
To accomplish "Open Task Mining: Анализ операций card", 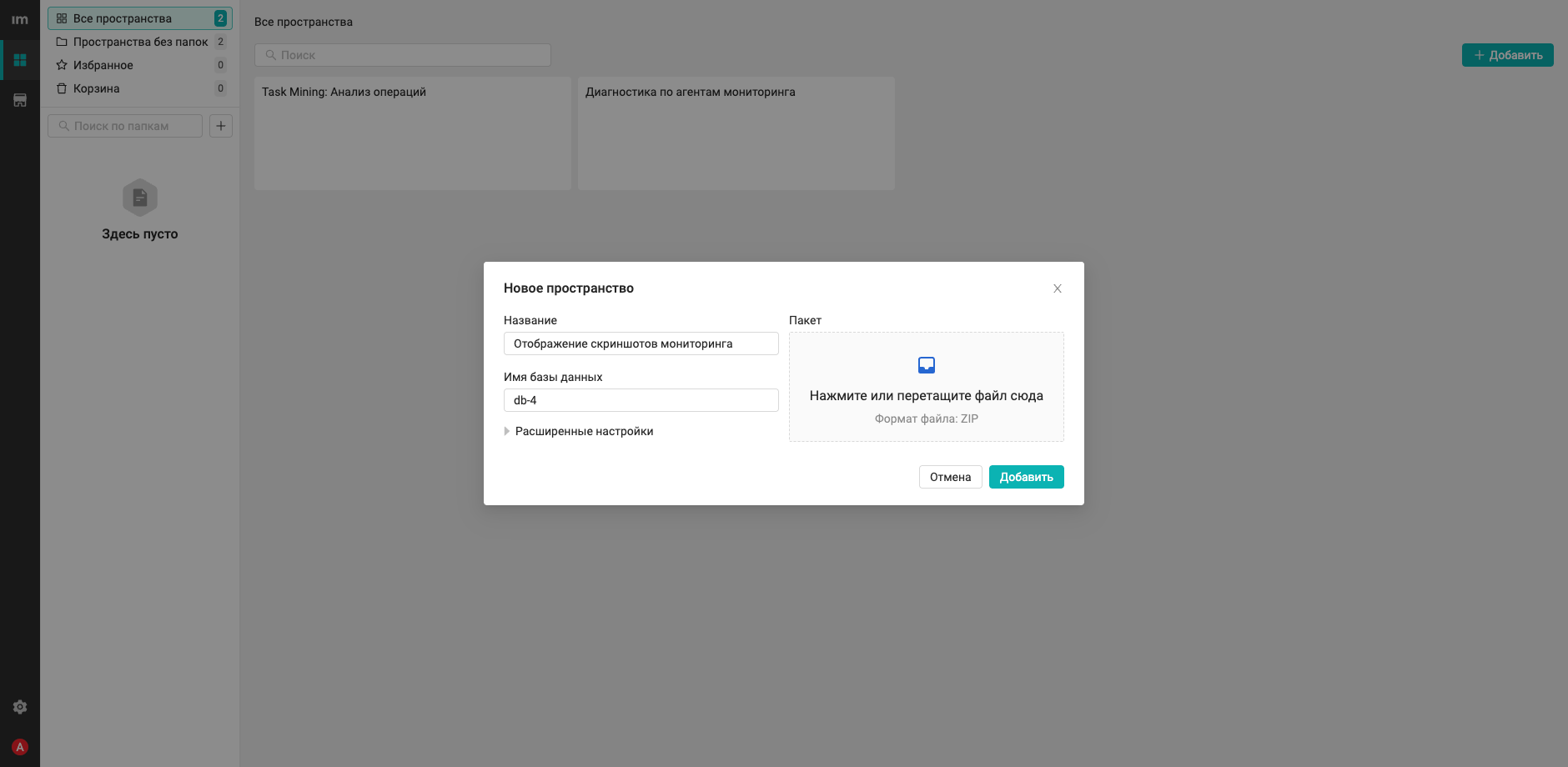I will tap(413, 133).
